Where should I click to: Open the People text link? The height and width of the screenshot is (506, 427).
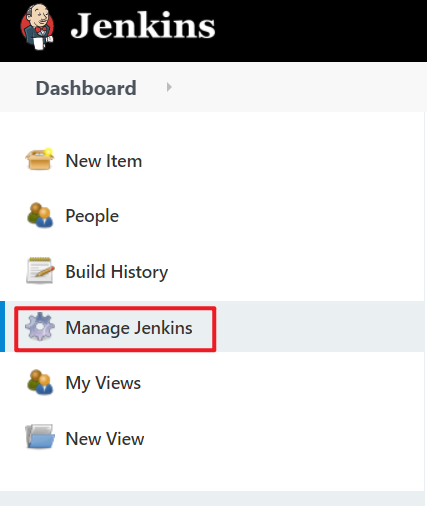(92, 216)
